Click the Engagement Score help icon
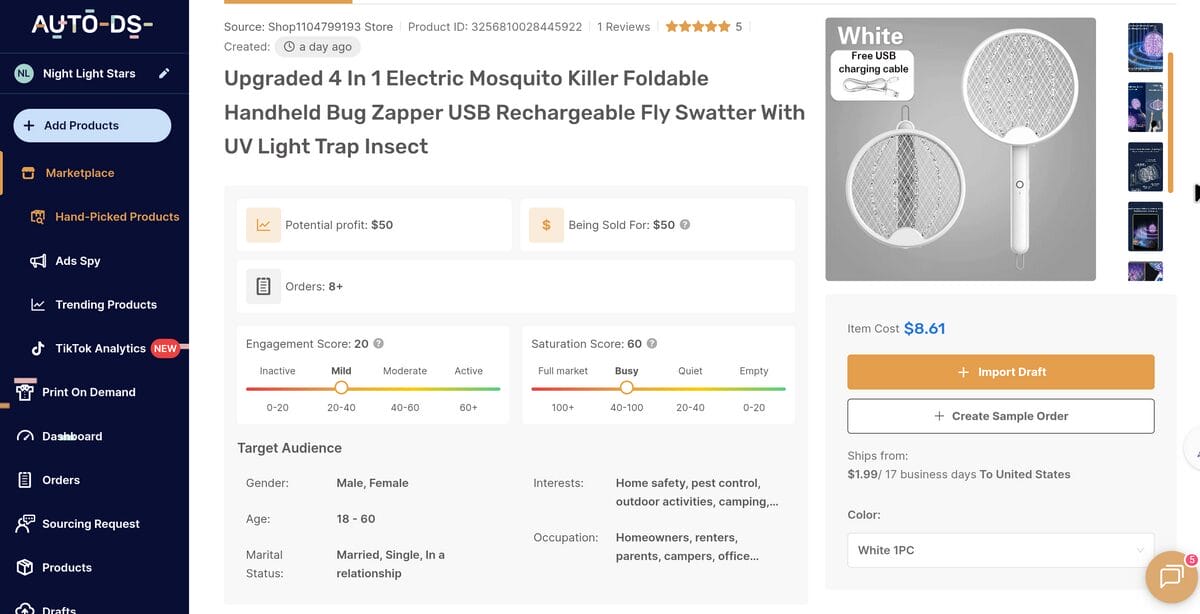1200x614 pixels. point(379,344)
